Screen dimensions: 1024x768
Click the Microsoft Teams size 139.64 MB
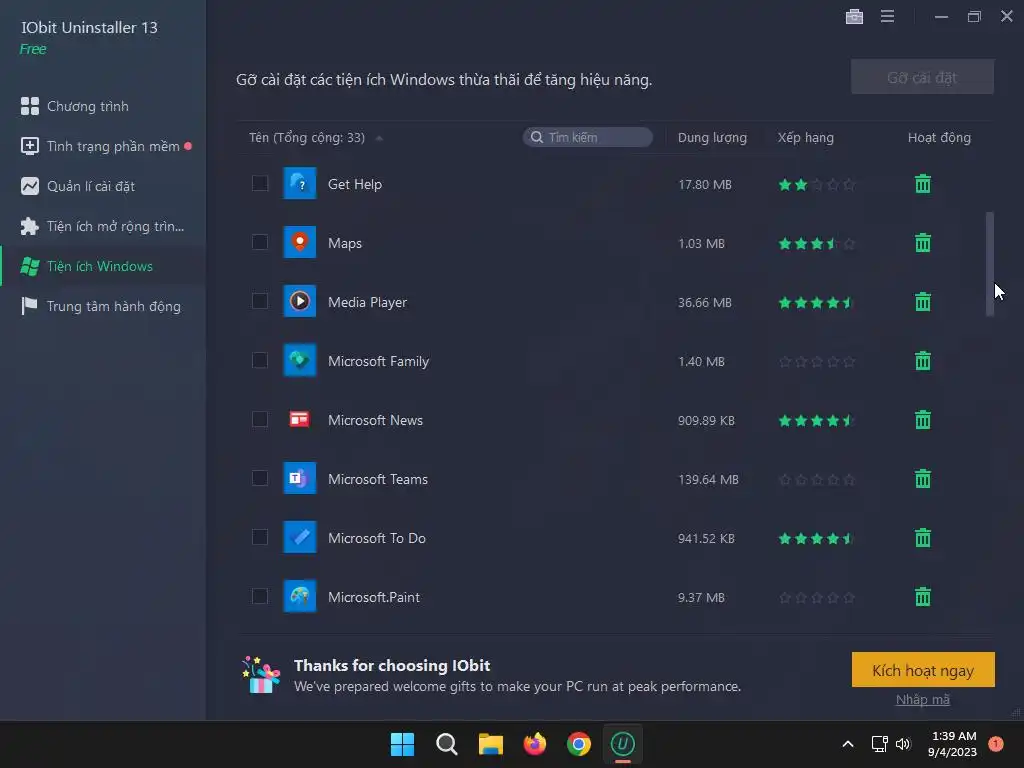tap(708, 479)
